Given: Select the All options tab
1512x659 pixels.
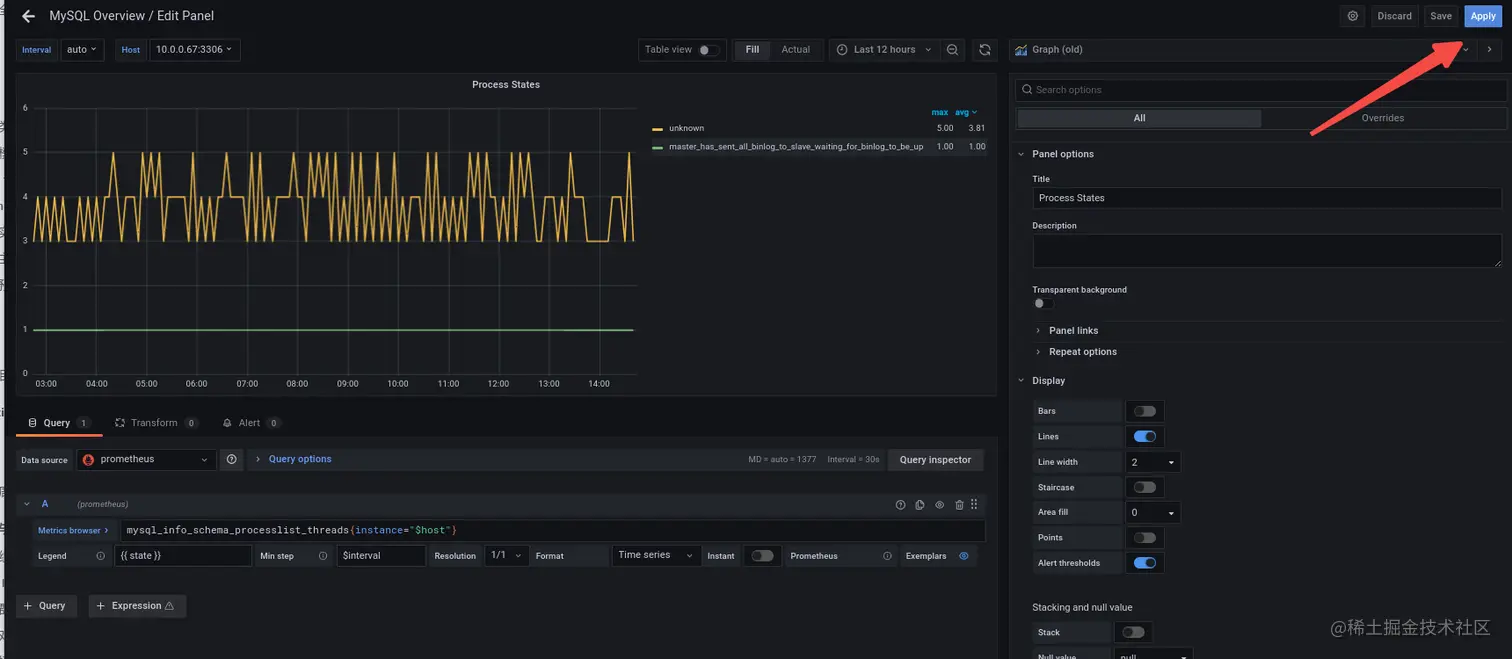Looking at the screenshot, I should click(x=1139, y=118).
